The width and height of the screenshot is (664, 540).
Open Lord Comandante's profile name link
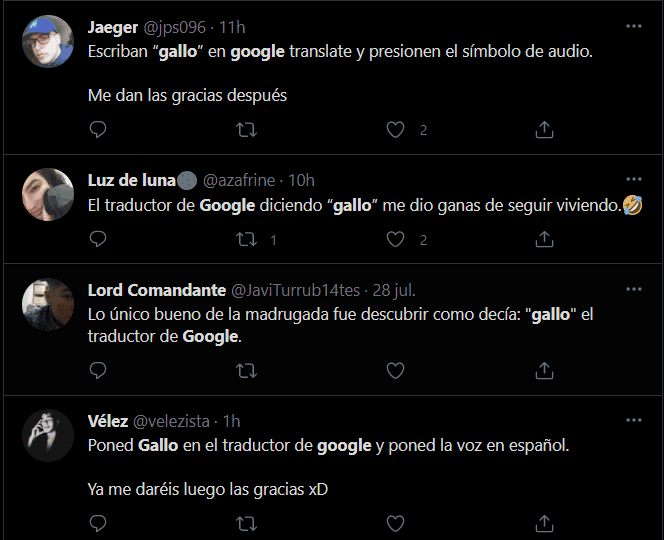pos(157,290)
